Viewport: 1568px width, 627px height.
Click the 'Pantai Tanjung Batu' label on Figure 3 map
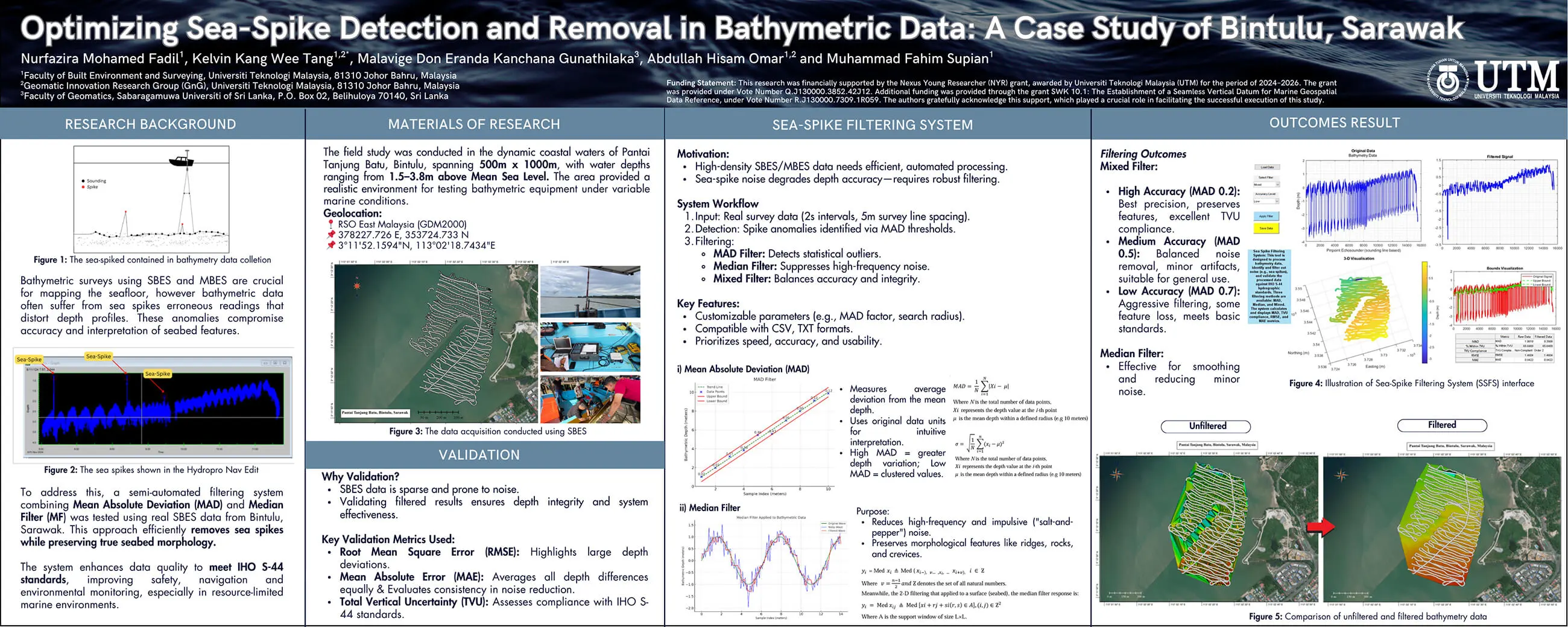375,413
